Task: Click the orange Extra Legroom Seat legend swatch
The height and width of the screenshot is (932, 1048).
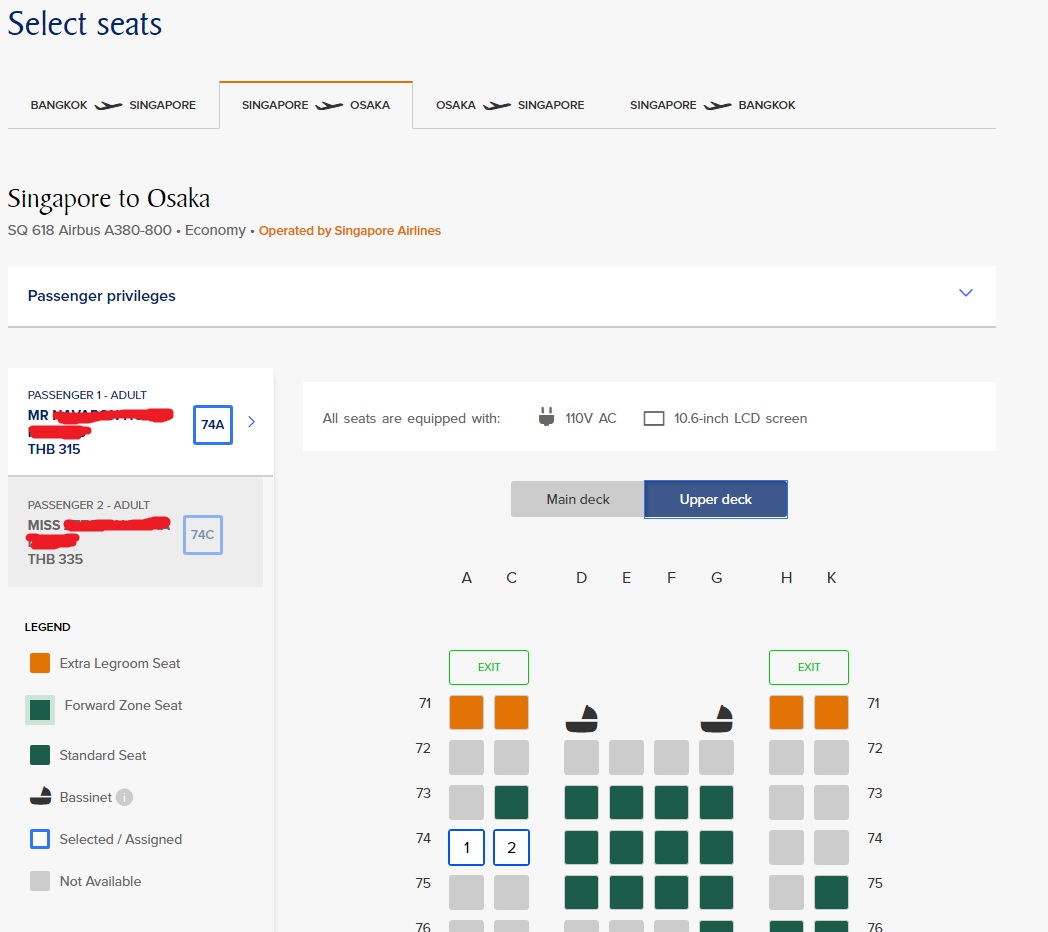Action: click(40, 663)
